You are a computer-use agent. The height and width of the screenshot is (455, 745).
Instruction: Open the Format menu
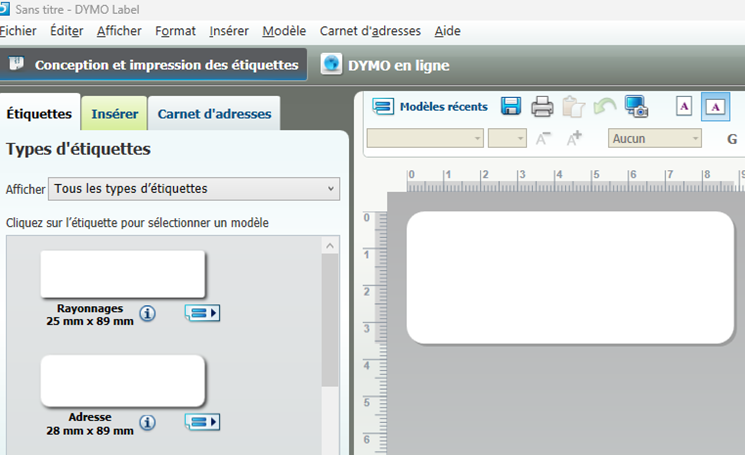(x=175, y=31)
